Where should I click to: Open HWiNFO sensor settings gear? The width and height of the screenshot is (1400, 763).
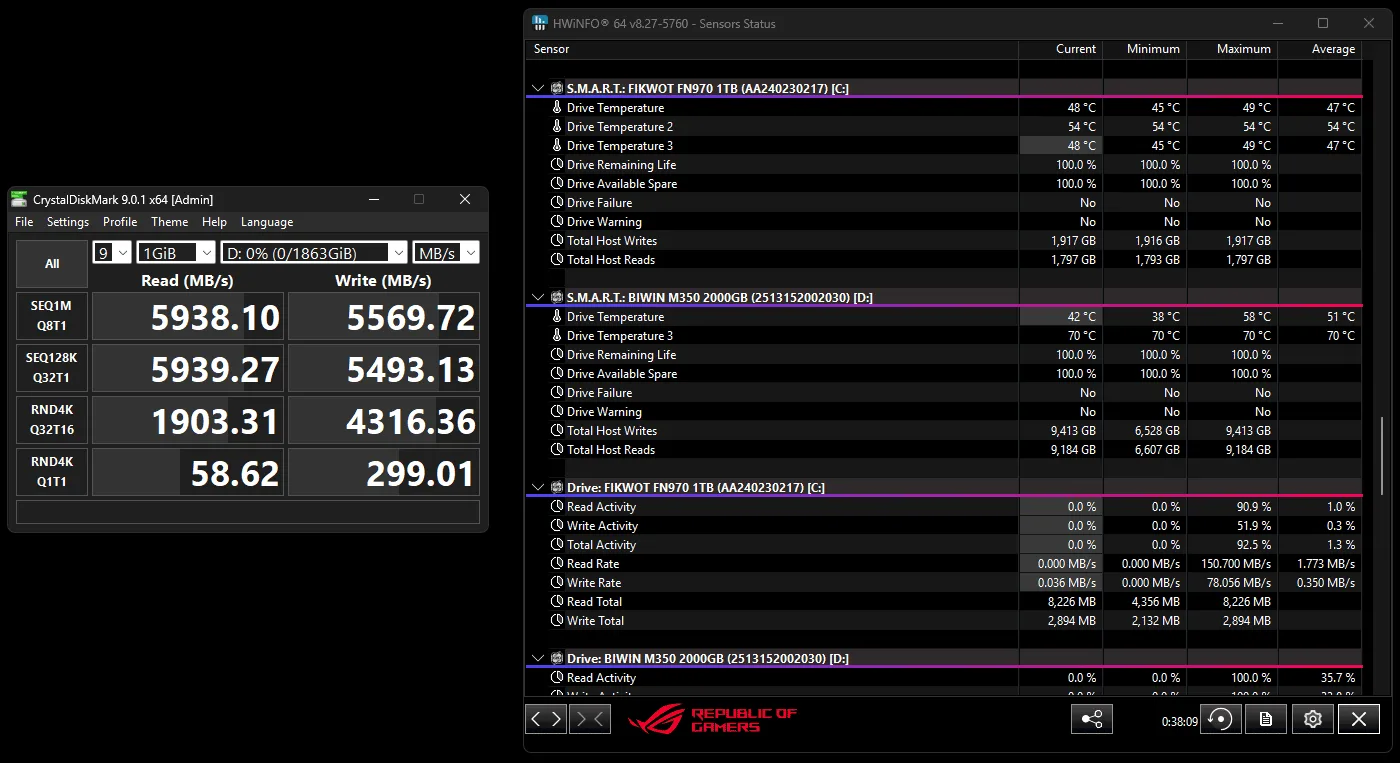point(1313,718)
